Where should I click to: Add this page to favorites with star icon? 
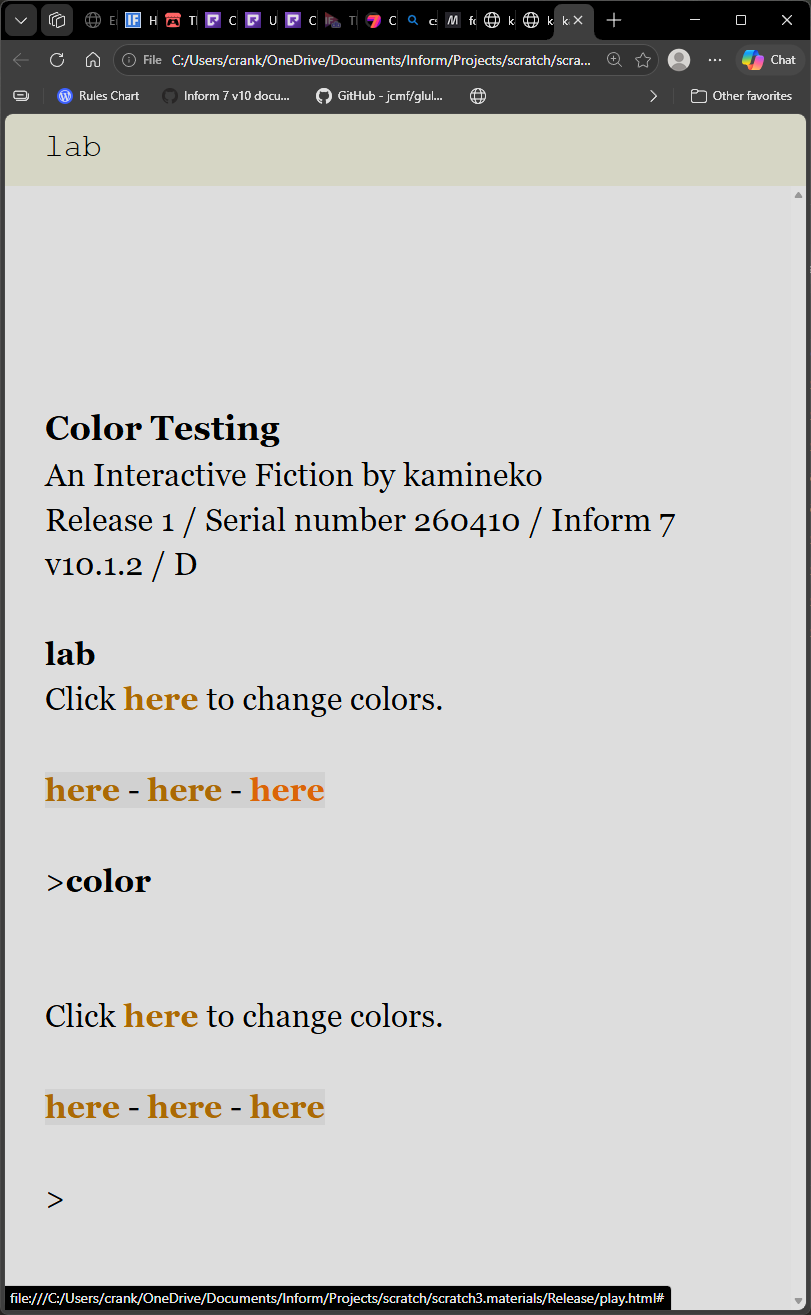643,60
